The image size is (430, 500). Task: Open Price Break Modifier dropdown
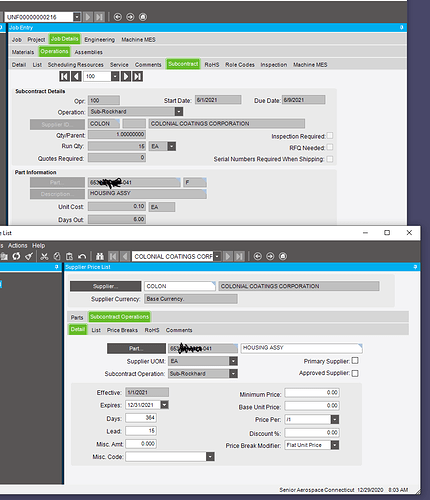[x=335, y=445]
